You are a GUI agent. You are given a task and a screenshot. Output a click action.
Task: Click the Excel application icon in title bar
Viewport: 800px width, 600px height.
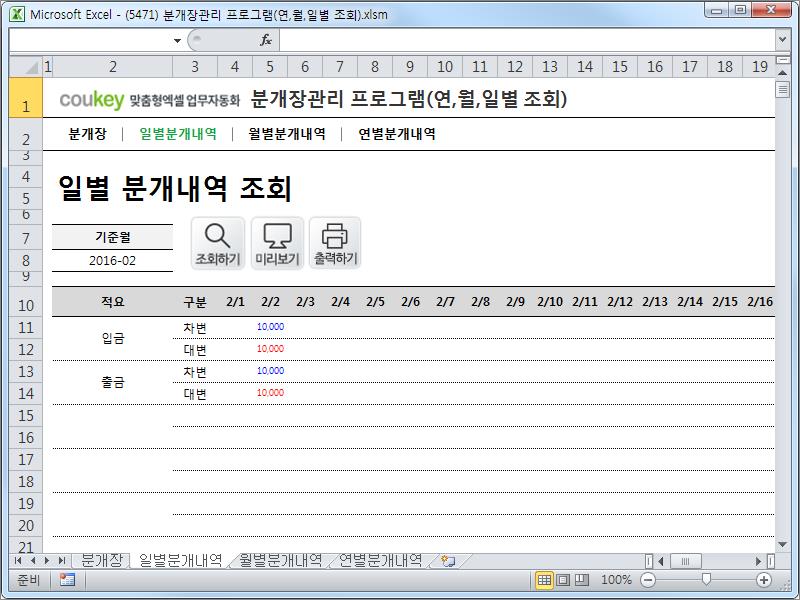point(17,14)
